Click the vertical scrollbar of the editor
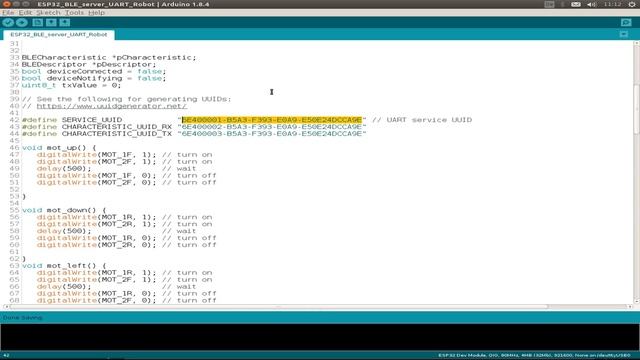 (x=636, y=109)
